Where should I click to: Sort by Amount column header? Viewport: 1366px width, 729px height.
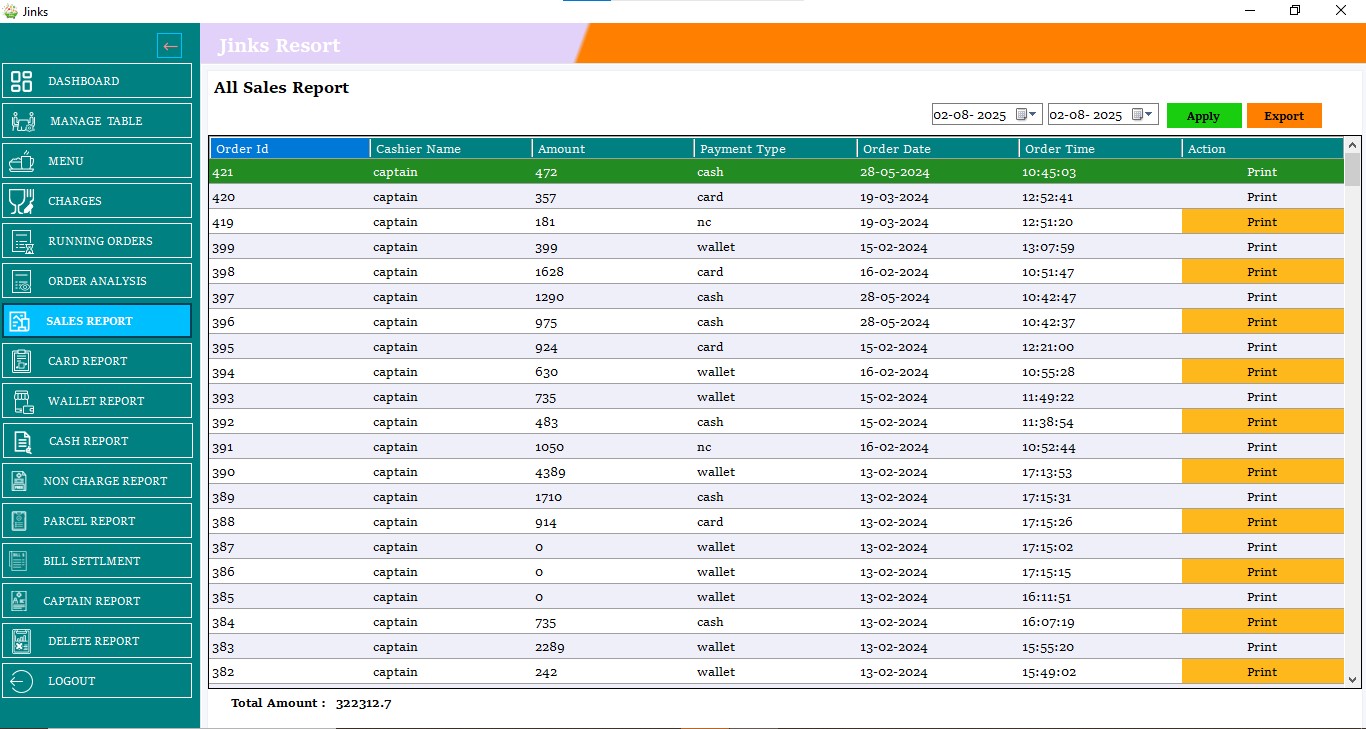[613, 149]
